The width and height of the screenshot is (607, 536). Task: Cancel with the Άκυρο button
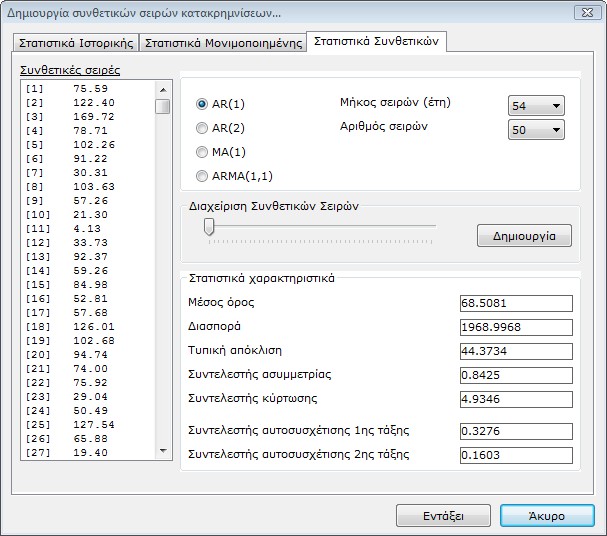click(x=546, y=516)
